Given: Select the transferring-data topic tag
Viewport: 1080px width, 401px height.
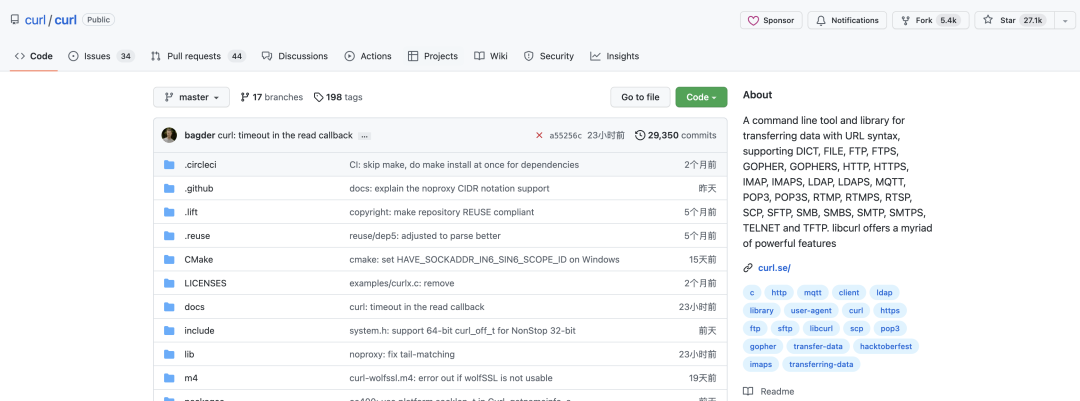Looking at the screenshot, I should click(821, 364).
